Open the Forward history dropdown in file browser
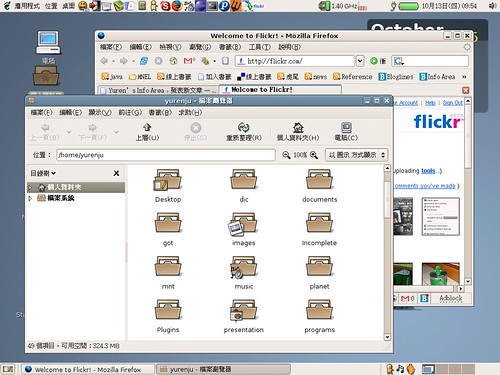The height and width of the screenshot is (375, 500). (x=116, y=132)
